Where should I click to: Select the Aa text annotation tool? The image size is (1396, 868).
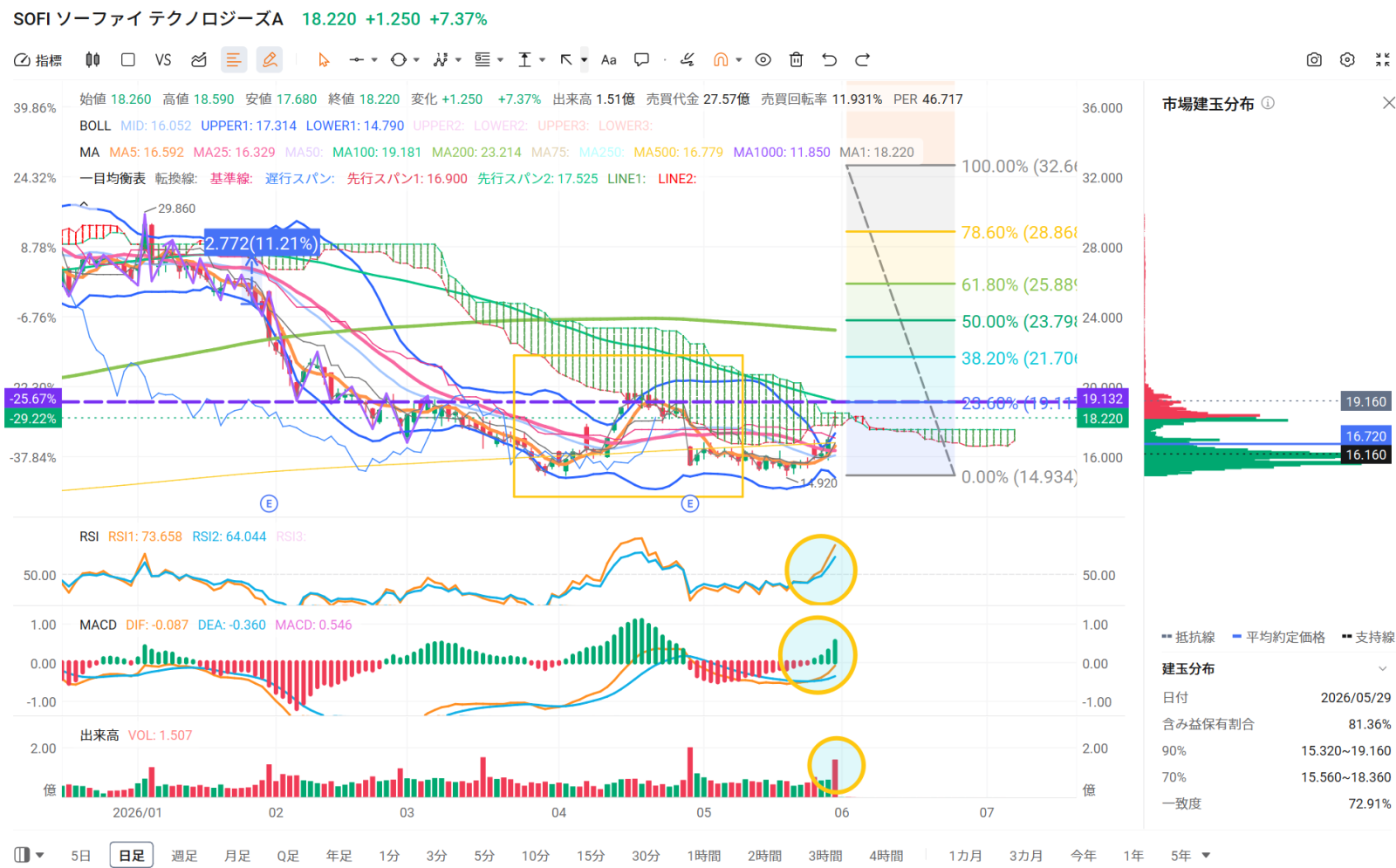tap(609, 59)
